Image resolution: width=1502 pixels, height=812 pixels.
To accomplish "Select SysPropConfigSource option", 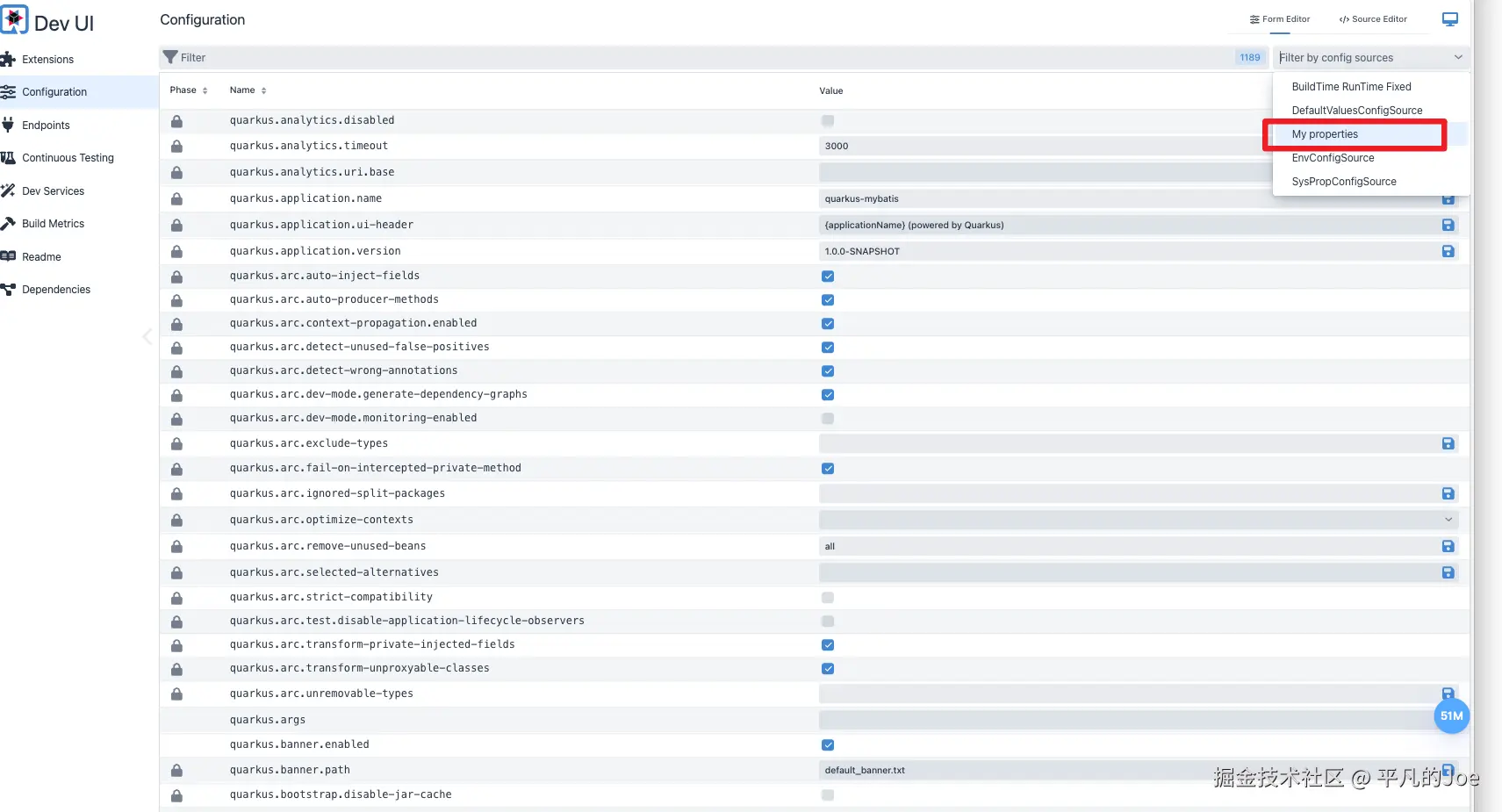I will pyautogui.click(x=1344, y=182).
